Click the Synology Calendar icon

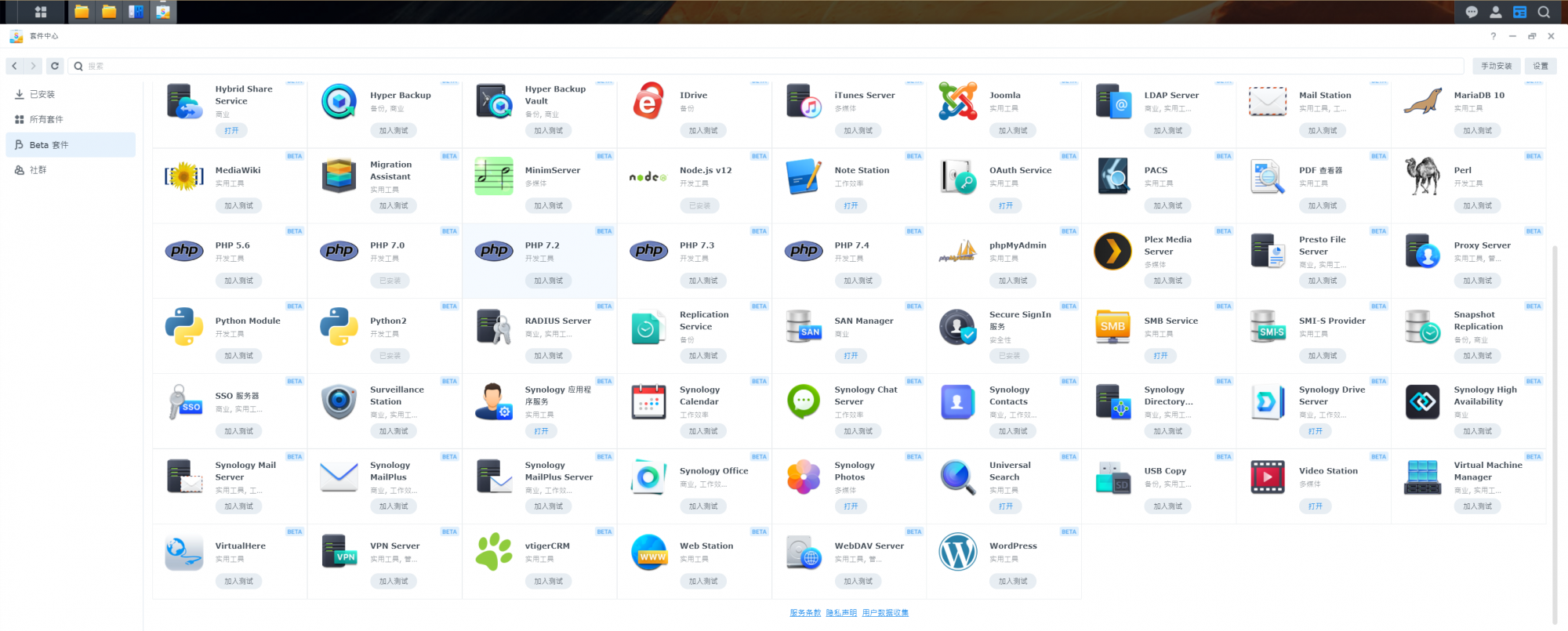(x=648, y=402)
